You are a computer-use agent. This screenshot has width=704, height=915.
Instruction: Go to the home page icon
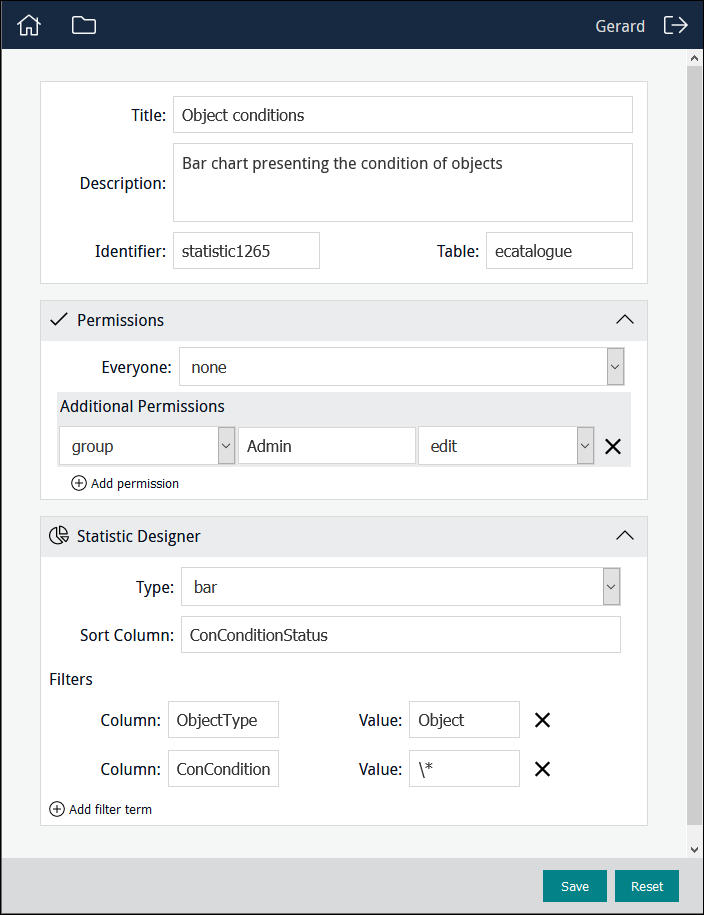tap(29, 26)
